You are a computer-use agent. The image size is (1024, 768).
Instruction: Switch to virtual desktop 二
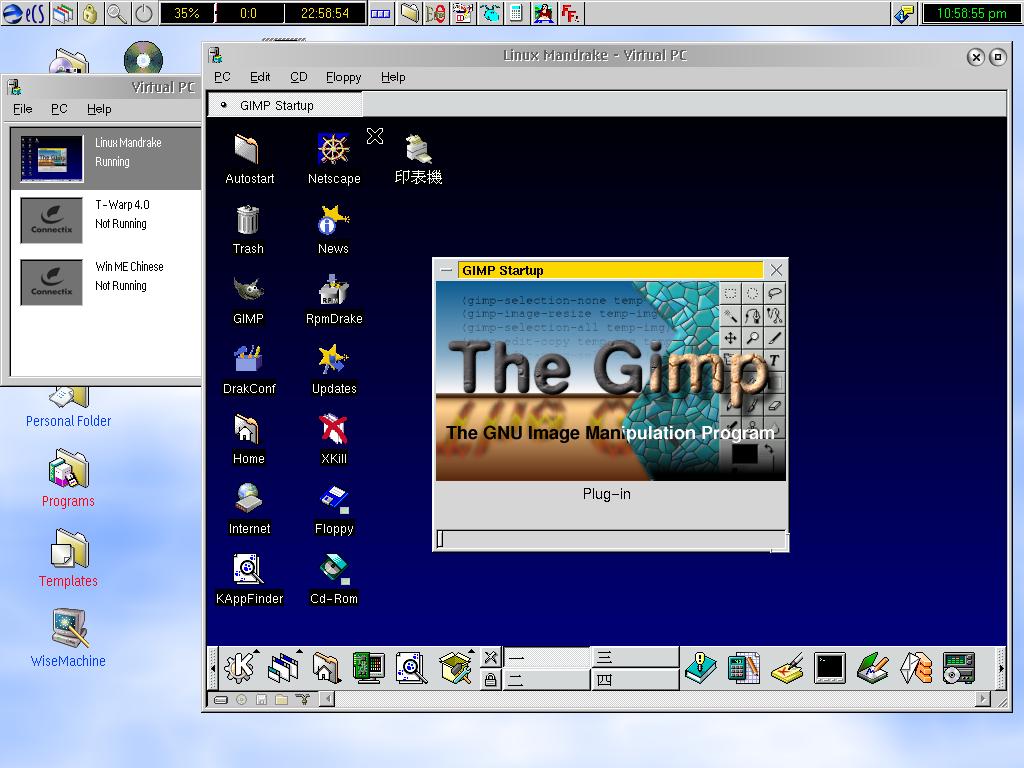(545, 680)
